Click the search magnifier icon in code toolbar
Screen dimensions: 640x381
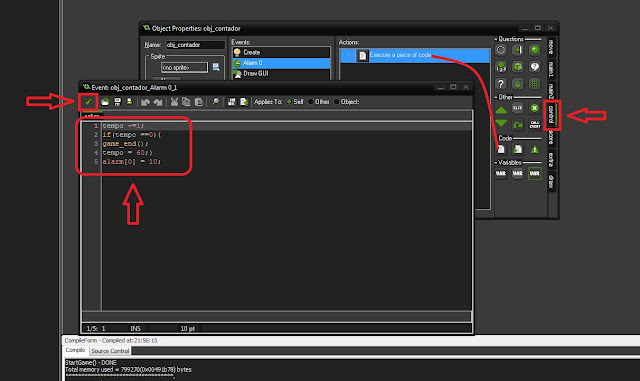coord(215,102)
